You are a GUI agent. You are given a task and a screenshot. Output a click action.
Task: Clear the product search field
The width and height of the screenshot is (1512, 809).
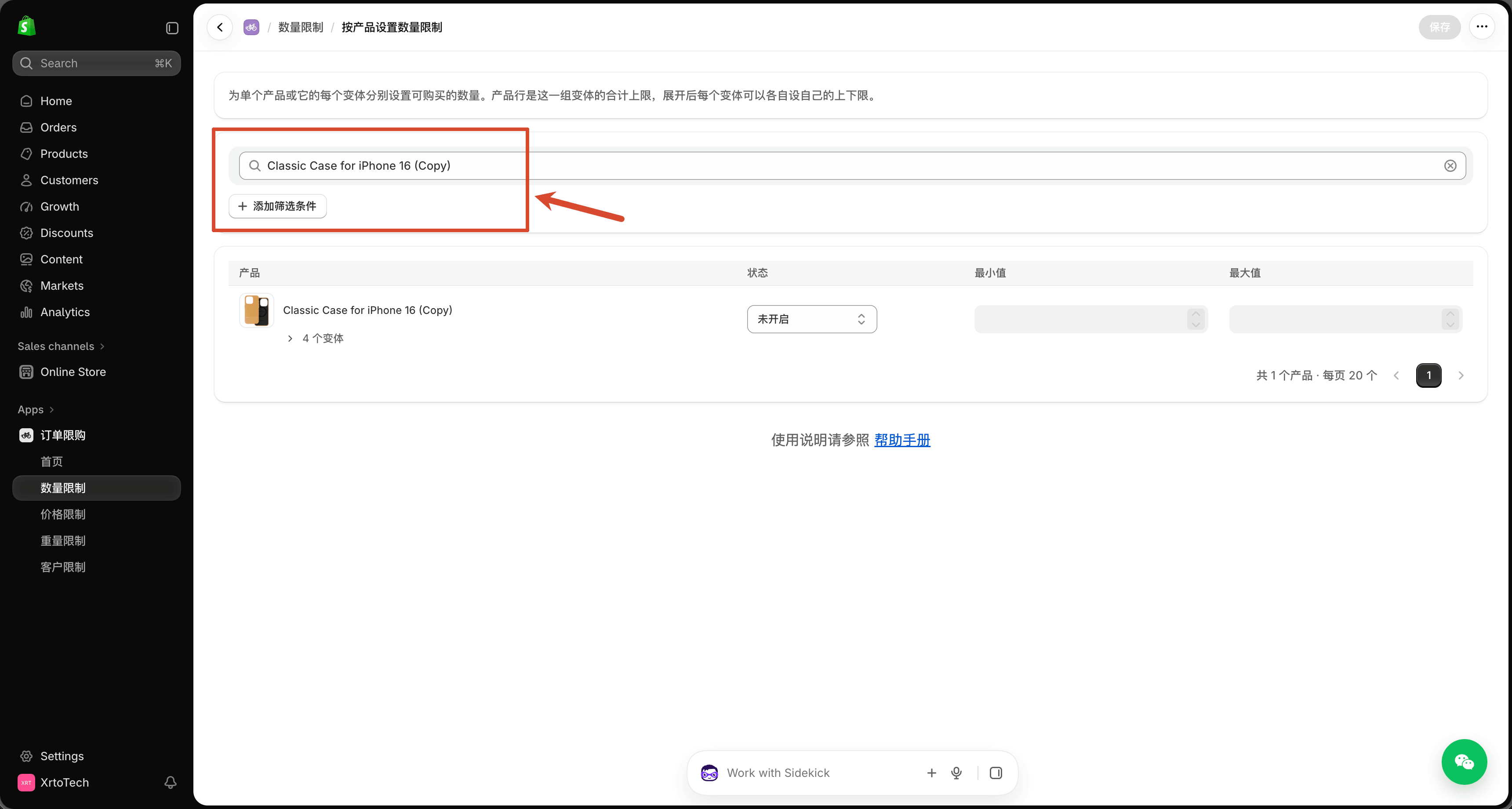coord(1450,166)
